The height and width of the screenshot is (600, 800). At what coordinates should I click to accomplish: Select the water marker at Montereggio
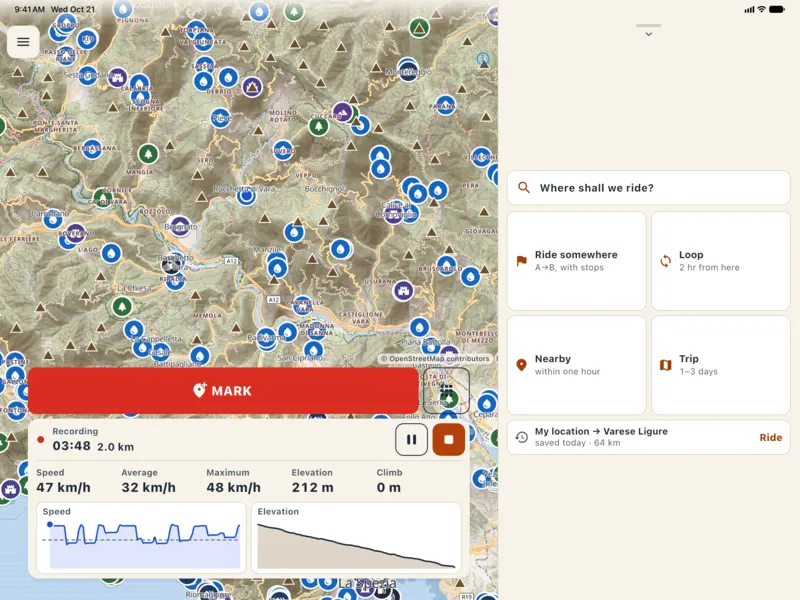[407, 70]
